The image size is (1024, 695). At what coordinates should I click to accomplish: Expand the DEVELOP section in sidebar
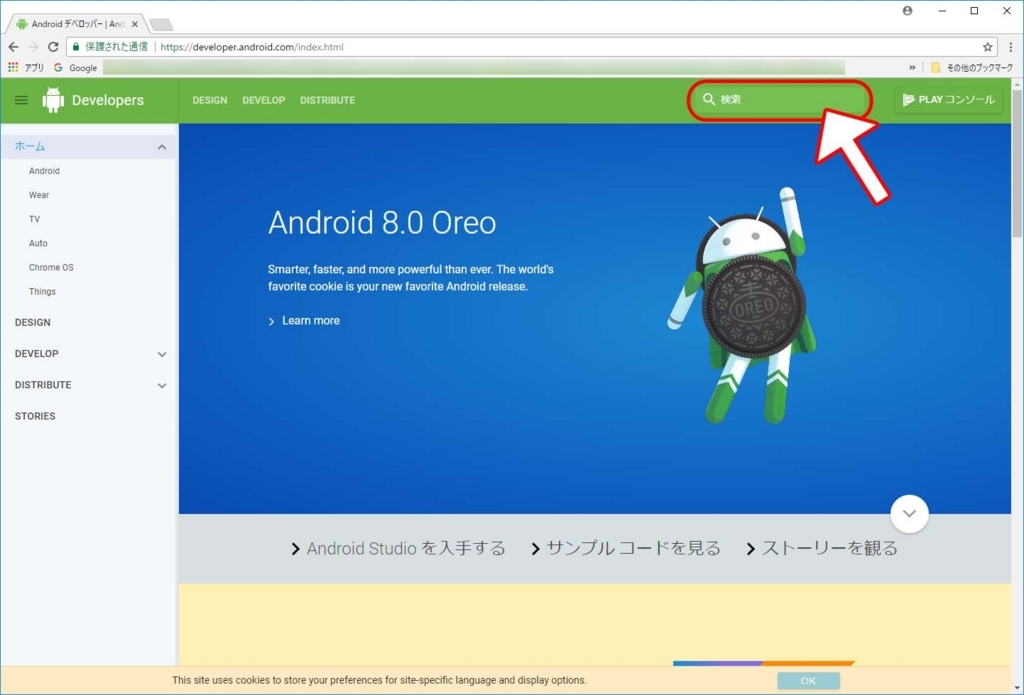(x=162, y=354)
